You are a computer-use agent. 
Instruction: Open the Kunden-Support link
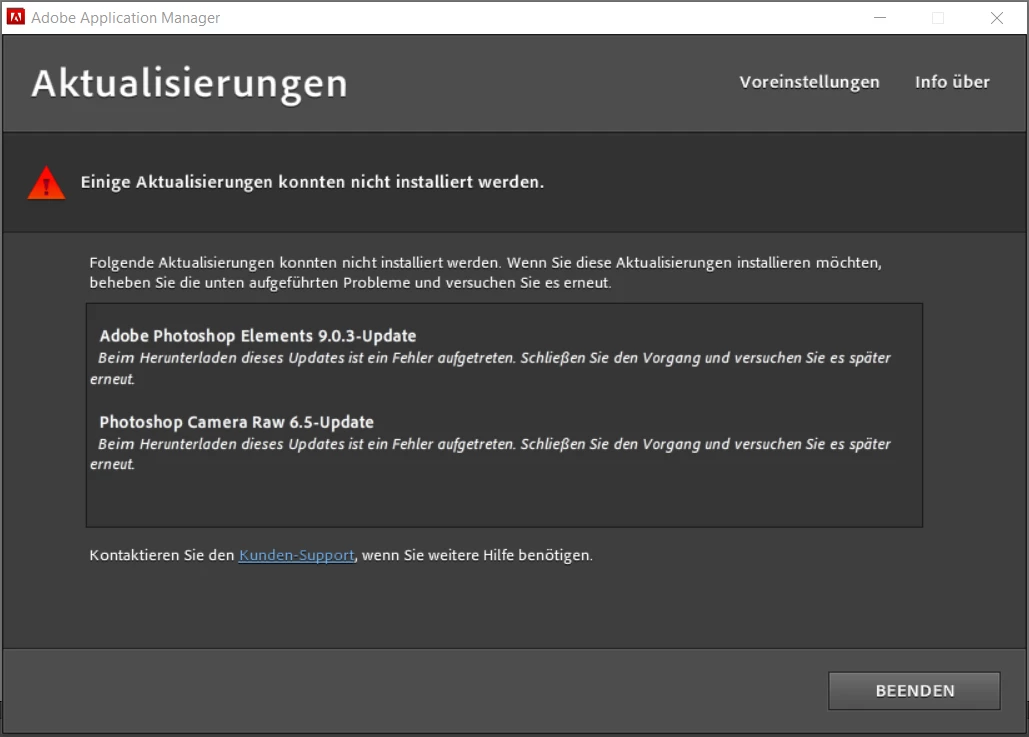pos(297,555)
